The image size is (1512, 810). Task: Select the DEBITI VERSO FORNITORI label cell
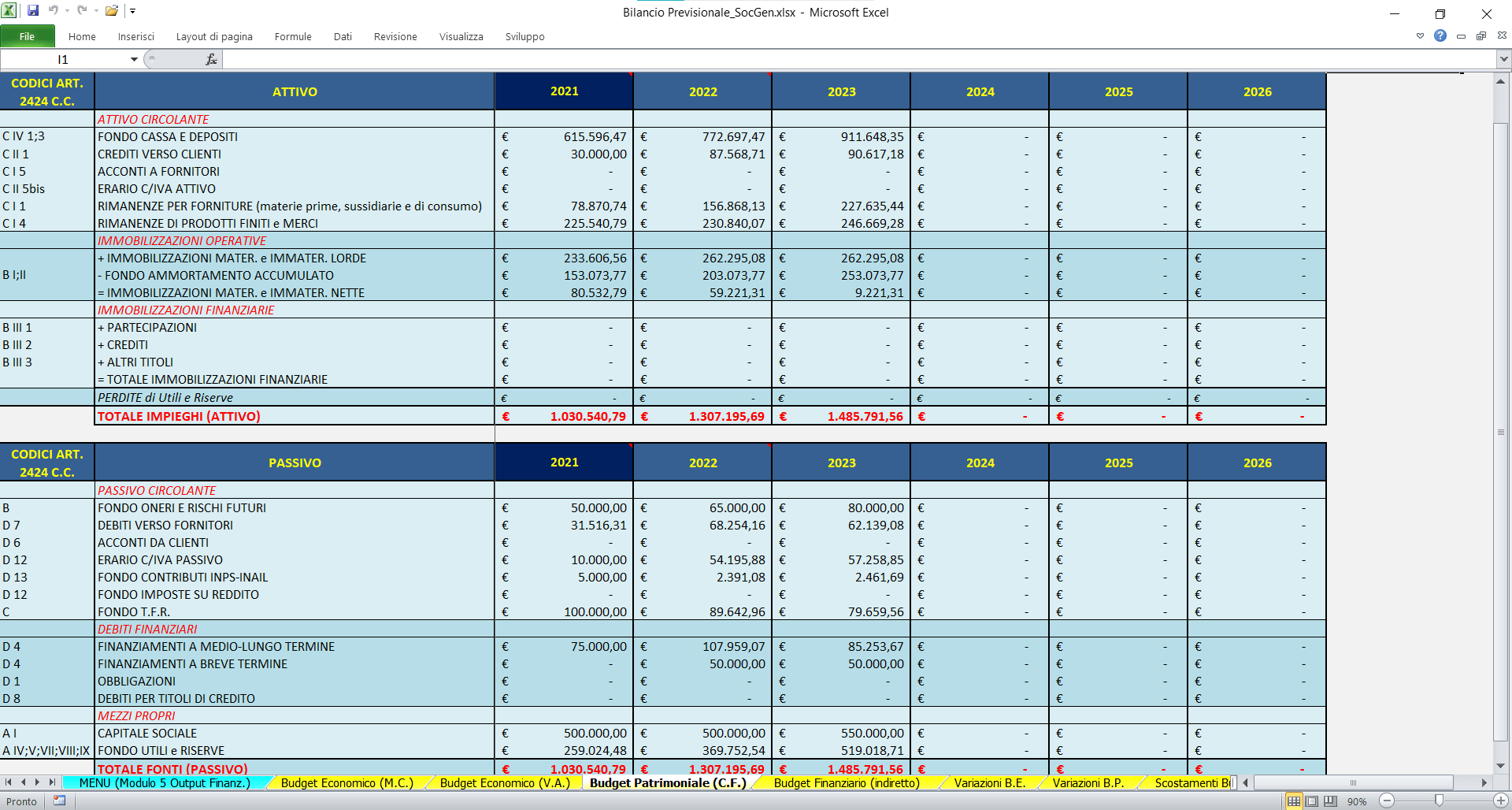pos(295,525)
